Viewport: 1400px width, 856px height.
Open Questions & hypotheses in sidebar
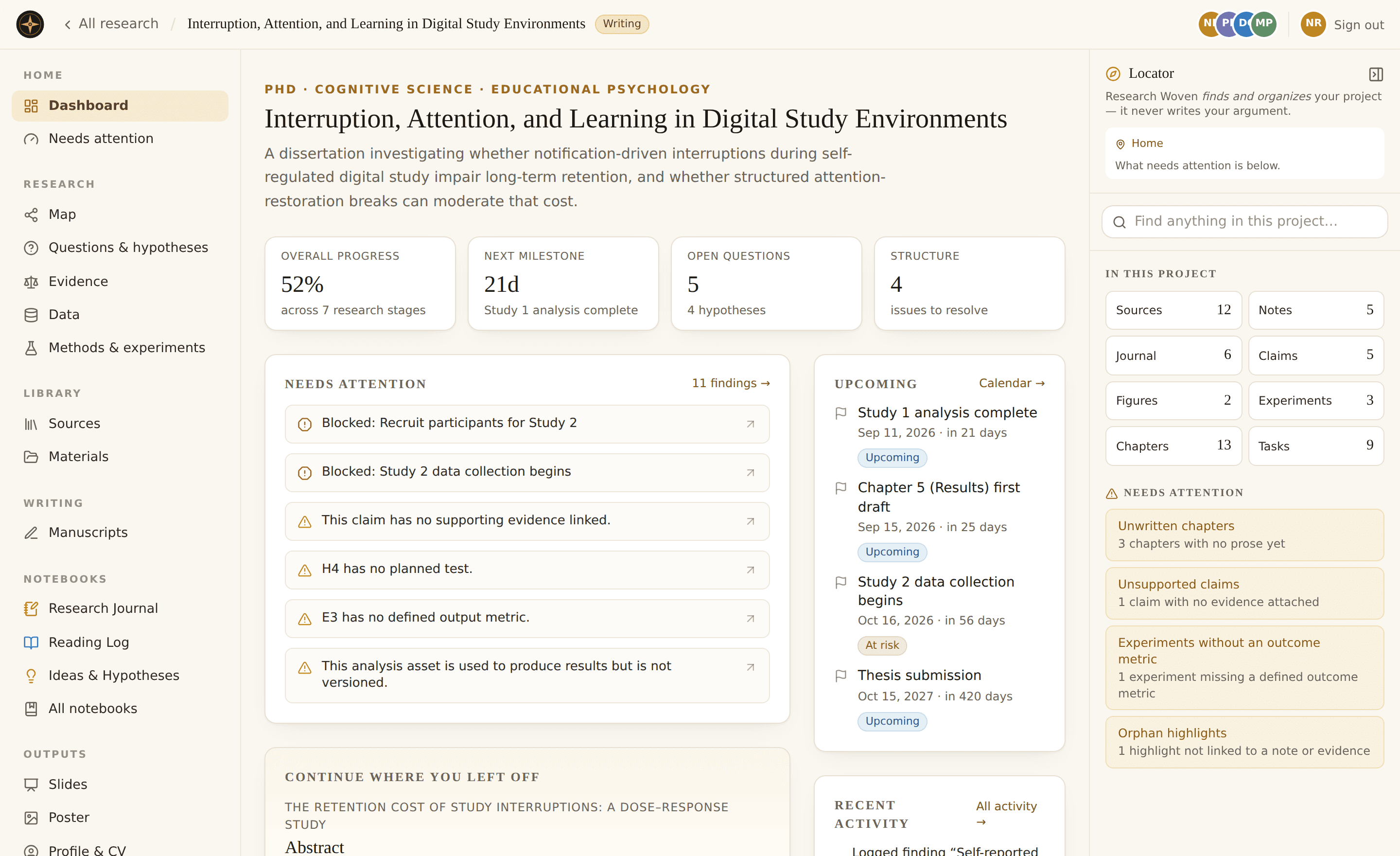(x=120, y=247)
